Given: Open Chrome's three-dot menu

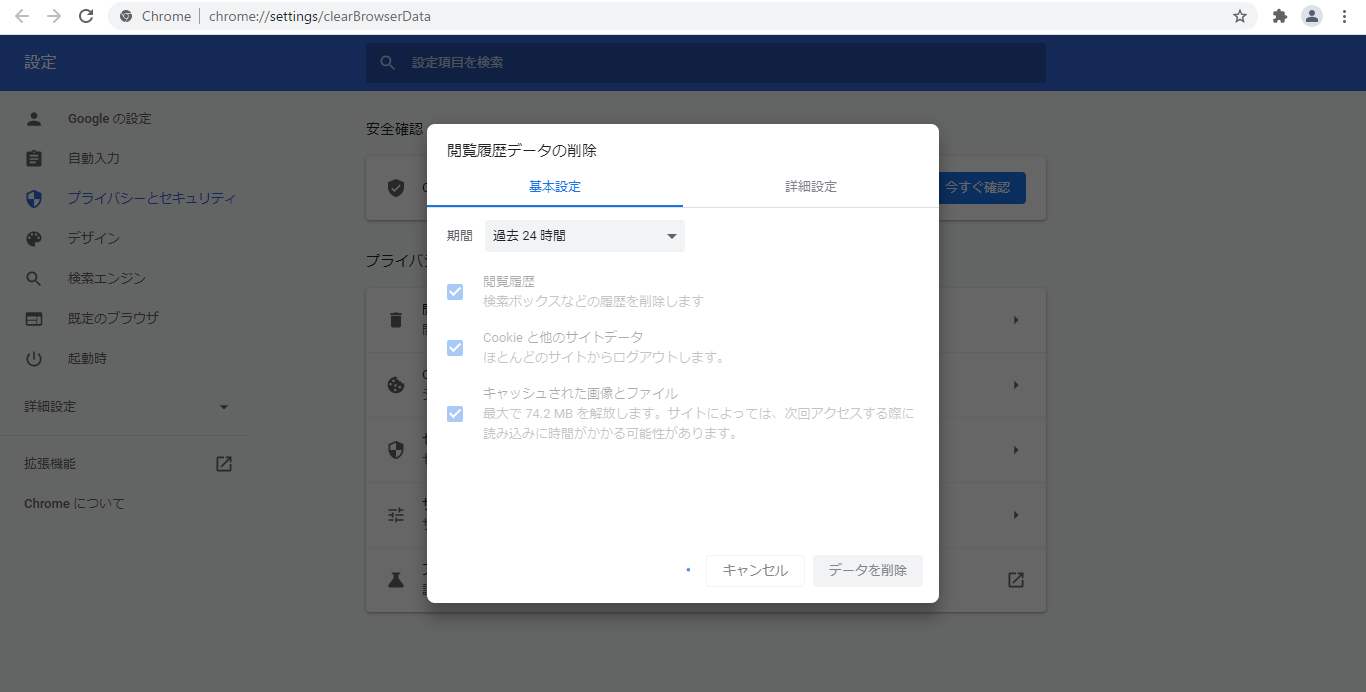Looking at the screenshot, I should 1344,16.
